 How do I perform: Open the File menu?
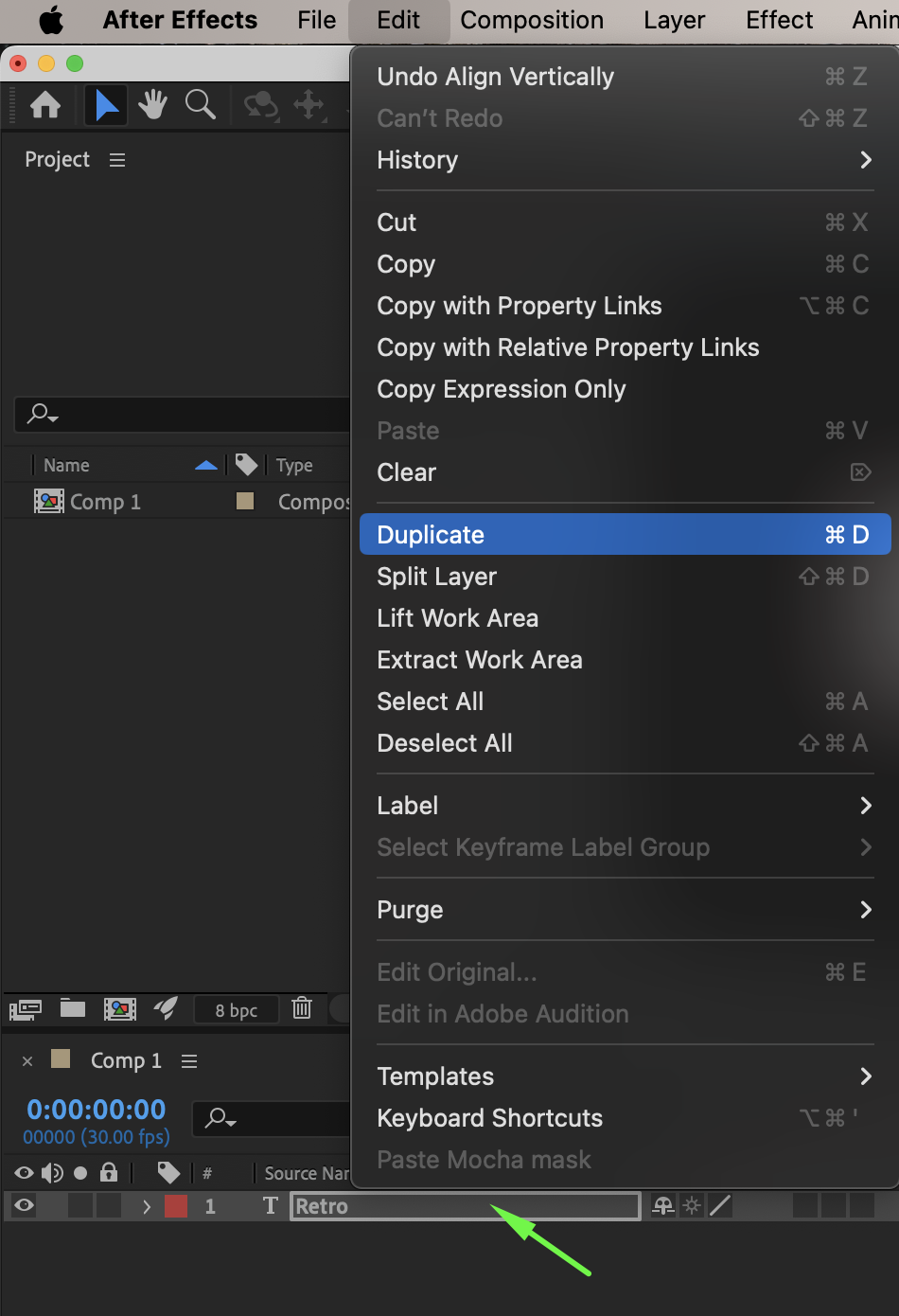[x=316, y=20]
